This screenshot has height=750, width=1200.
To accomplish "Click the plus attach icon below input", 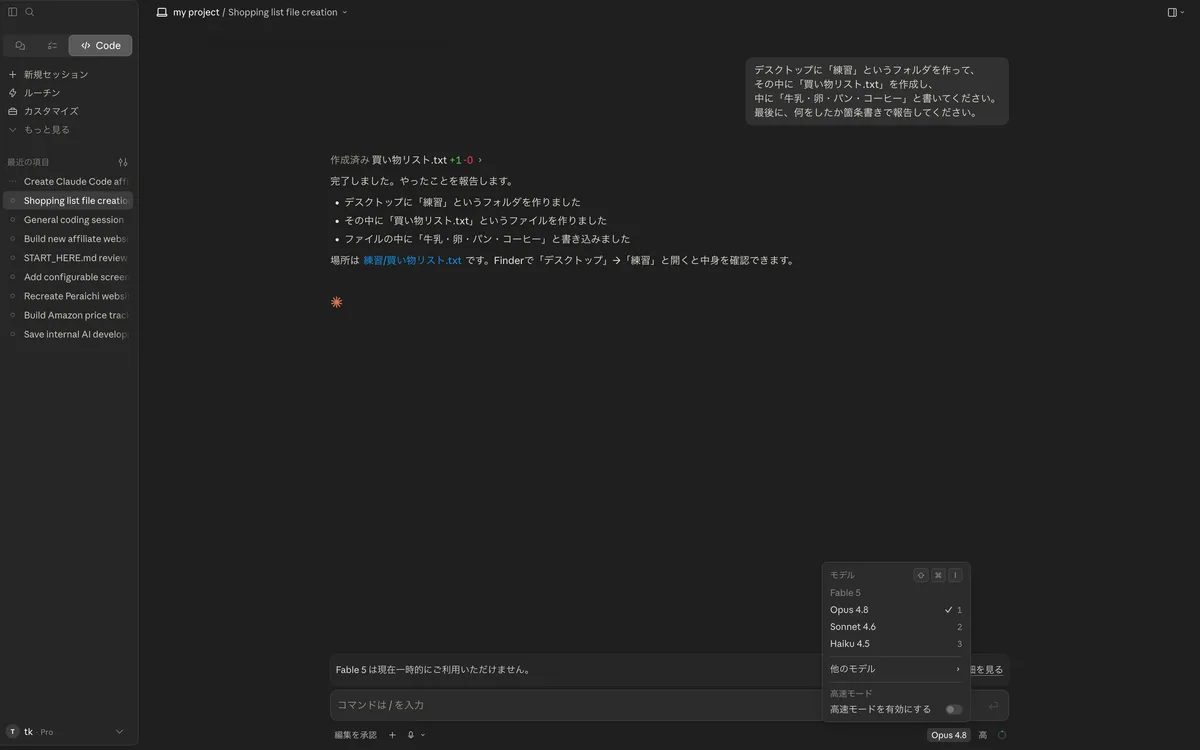I will [x=392, y=735].
